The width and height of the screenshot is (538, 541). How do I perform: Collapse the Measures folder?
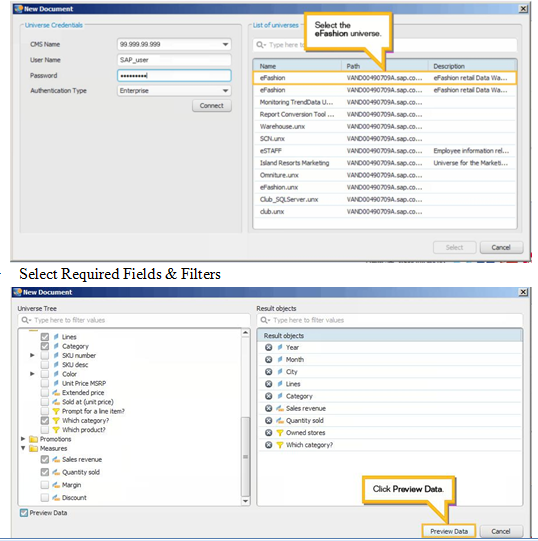tap(23, 448)
